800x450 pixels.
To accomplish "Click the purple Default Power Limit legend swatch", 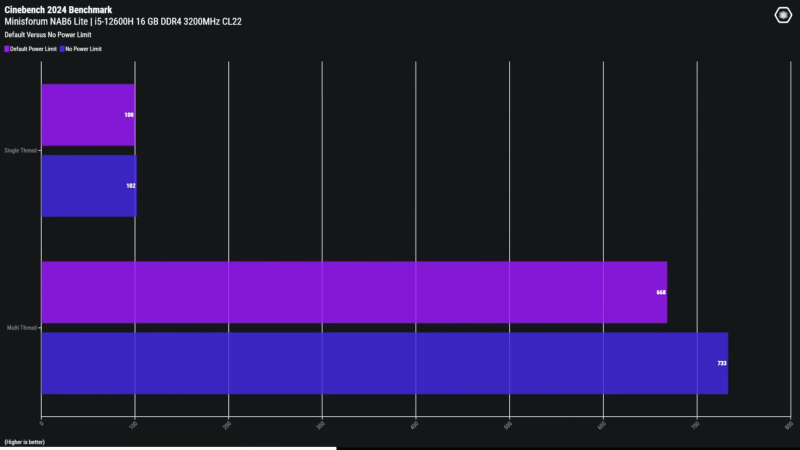I will [x=6, y=48].
